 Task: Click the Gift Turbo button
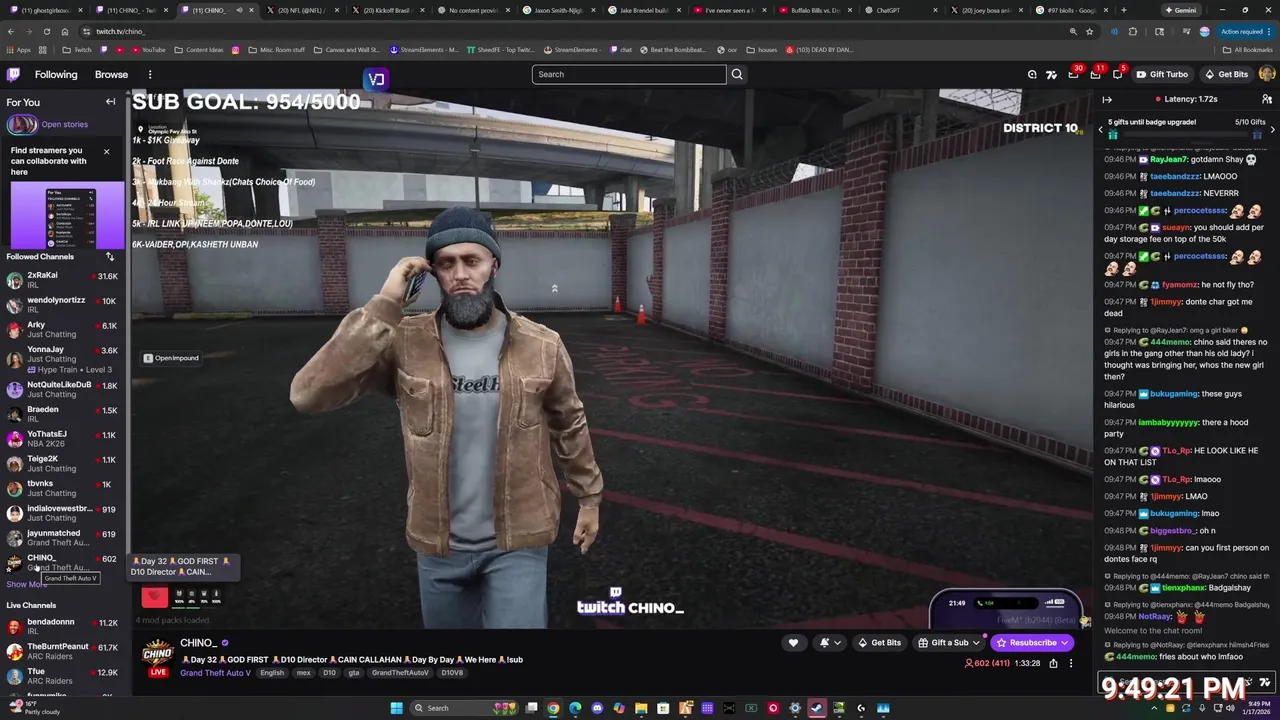click(1161, 74)
